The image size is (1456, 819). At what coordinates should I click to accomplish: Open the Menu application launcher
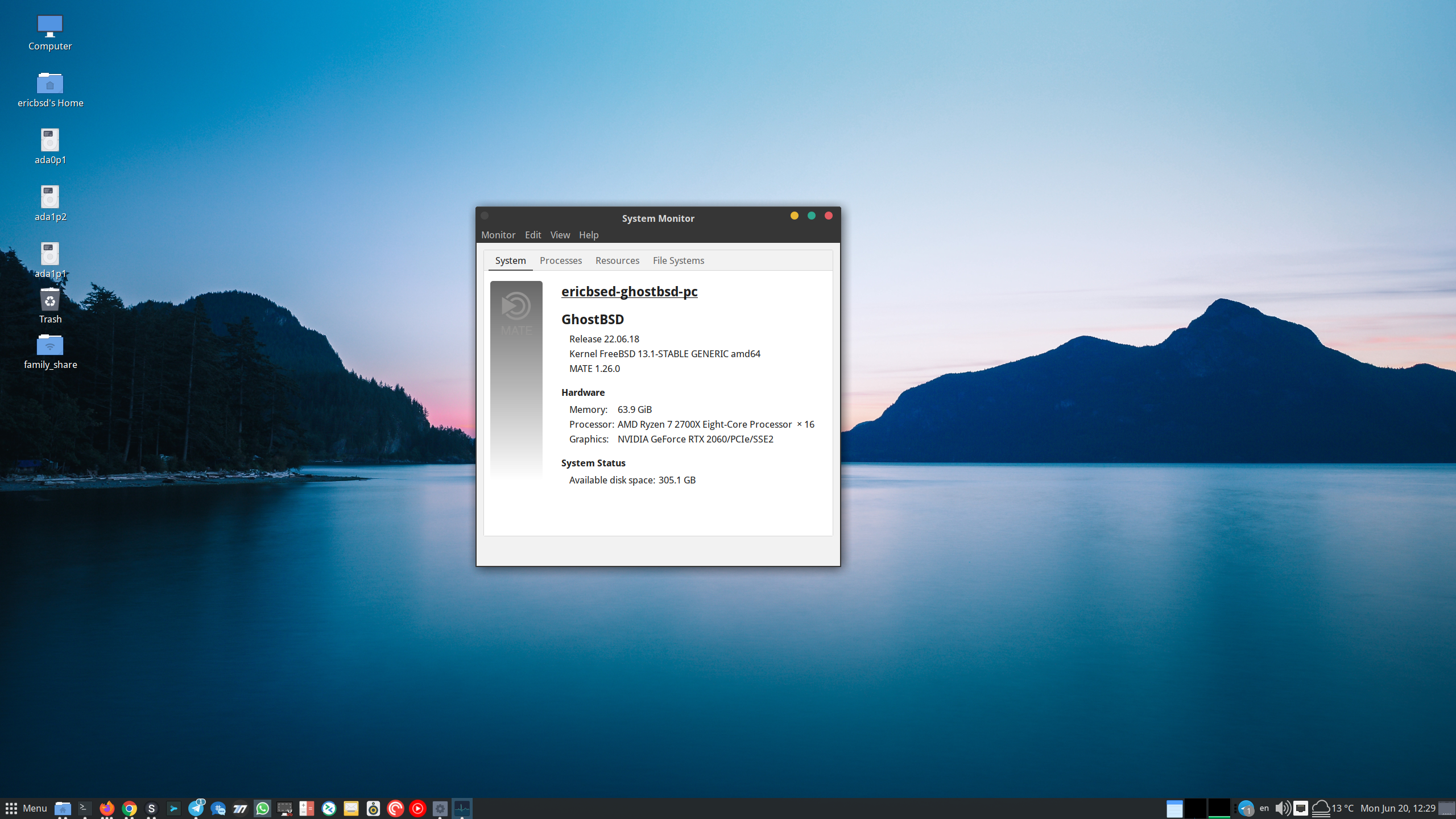(26, 808)
